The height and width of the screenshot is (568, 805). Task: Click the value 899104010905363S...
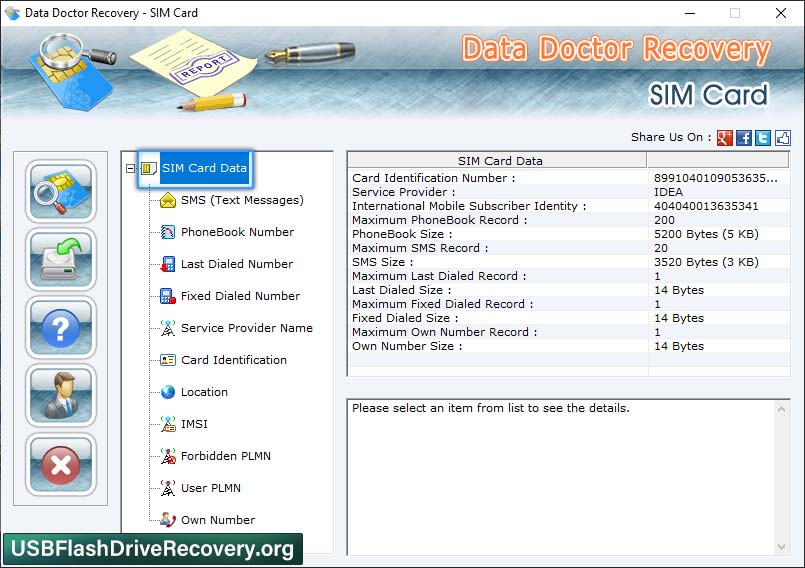tap(716, 178)
